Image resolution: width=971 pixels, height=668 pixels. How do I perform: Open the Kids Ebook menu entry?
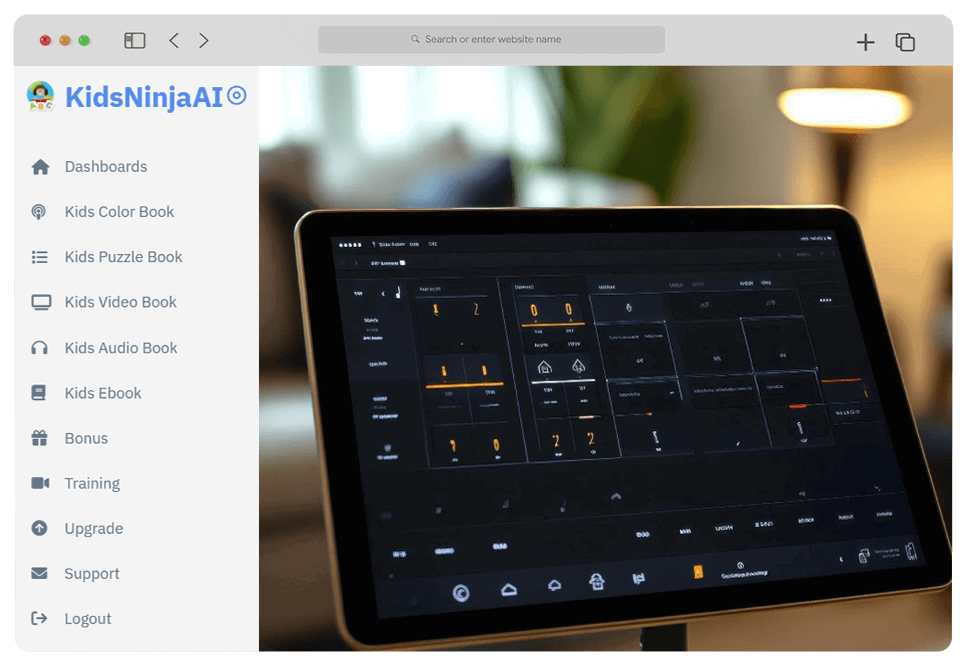coord(103,393)
